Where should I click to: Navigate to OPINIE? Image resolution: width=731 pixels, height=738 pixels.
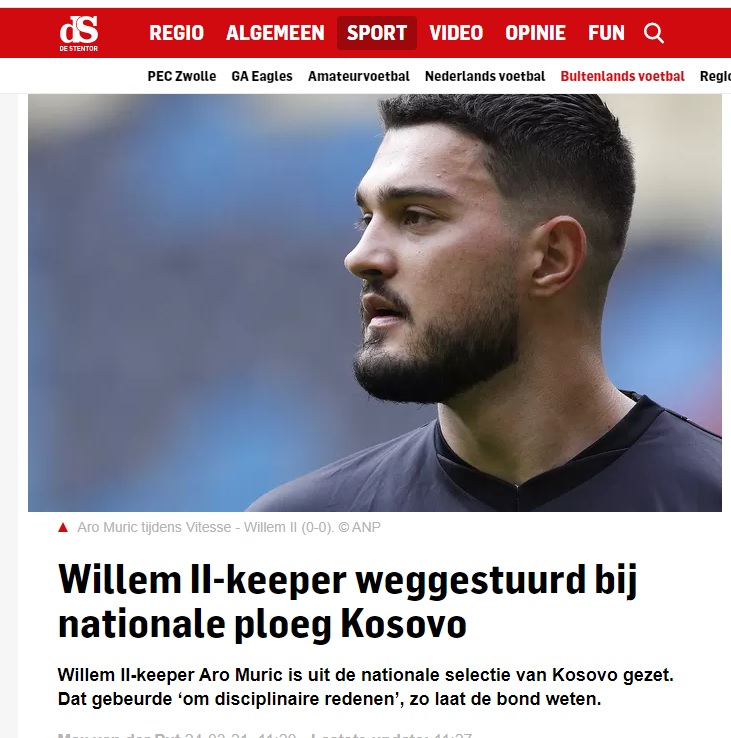tap(535, 33)
